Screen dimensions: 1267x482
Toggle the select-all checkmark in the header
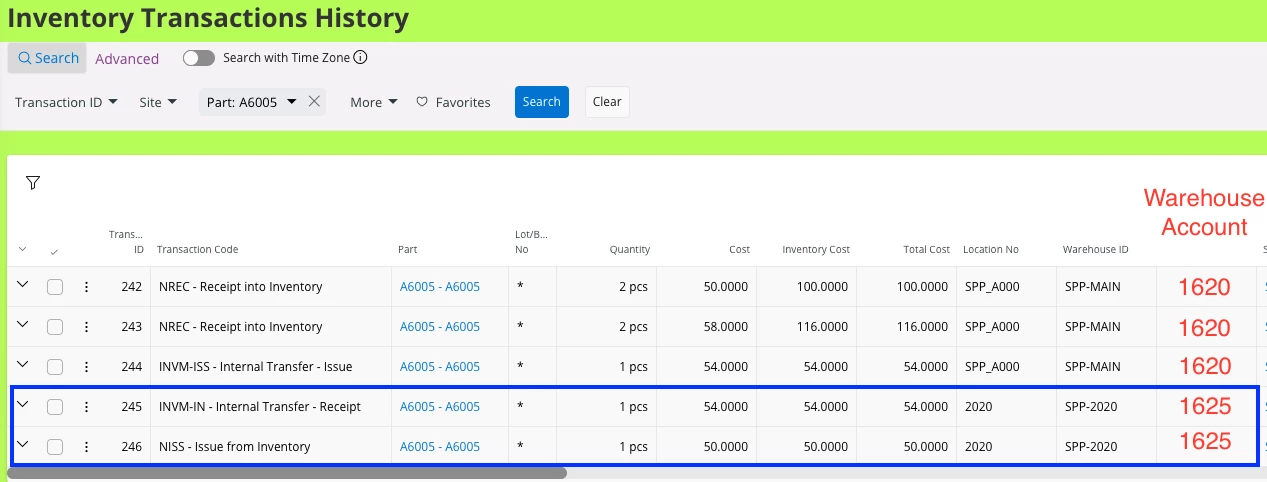point(54,250)
